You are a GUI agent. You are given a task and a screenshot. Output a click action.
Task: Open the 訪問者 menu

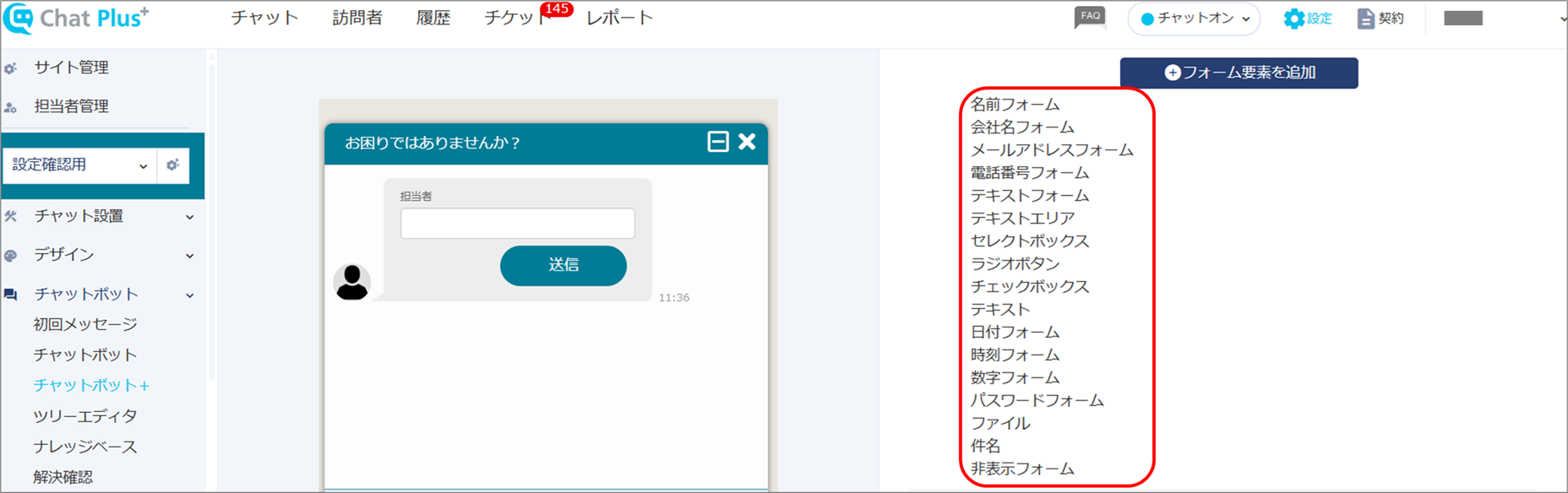(357, 18)
